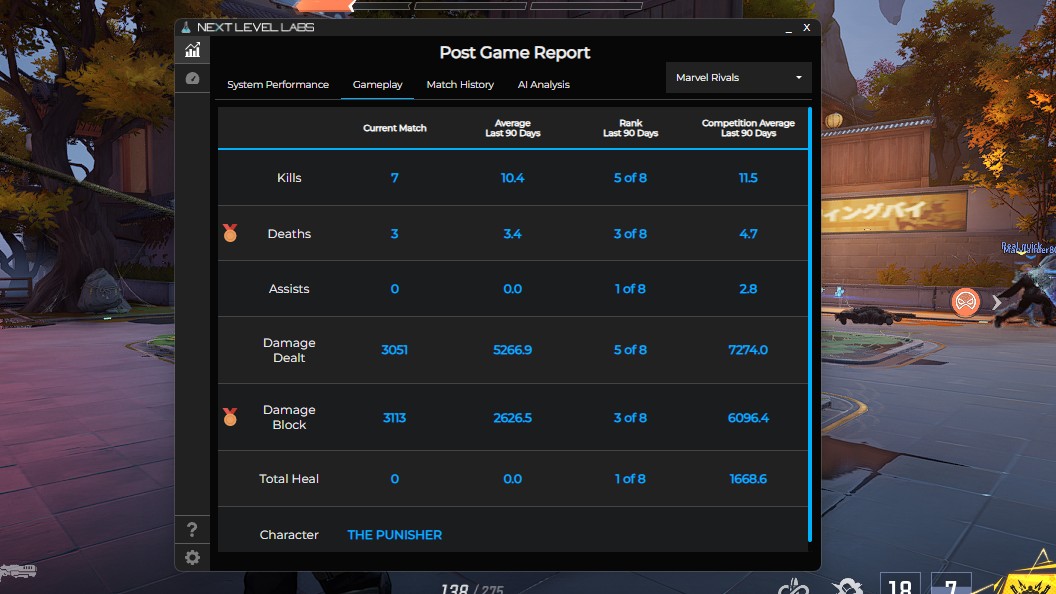1056x594 pixels.
Task: Click the Damage Dealt average 5266.9
Action: coord(513,350)
